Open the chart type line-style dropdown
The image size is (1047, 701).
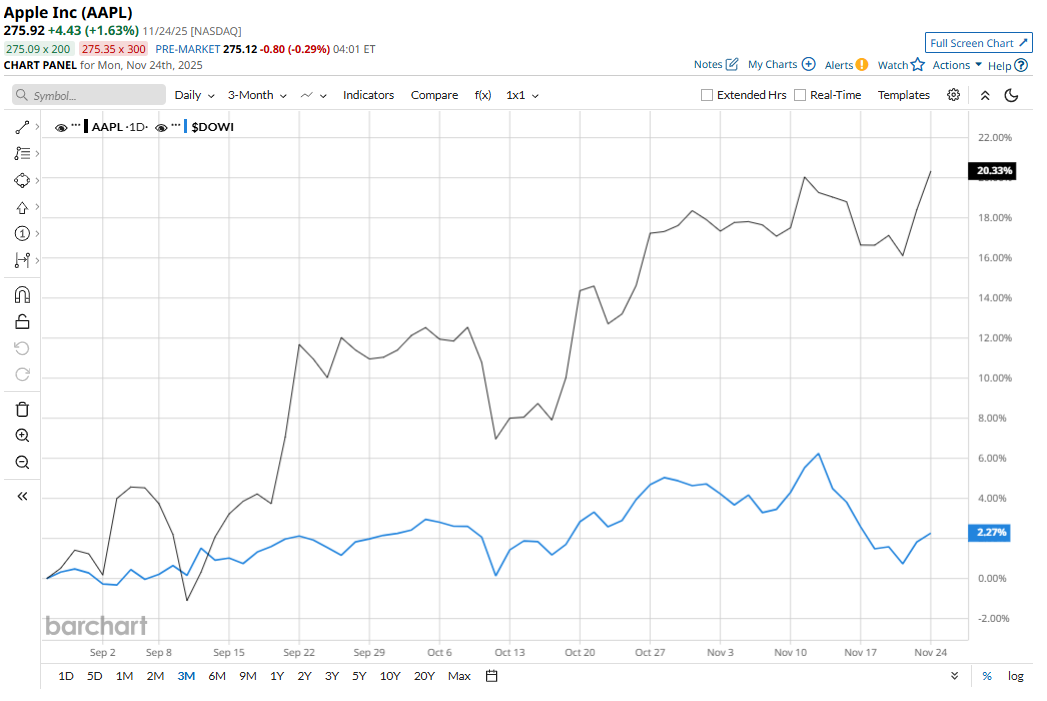313,95
